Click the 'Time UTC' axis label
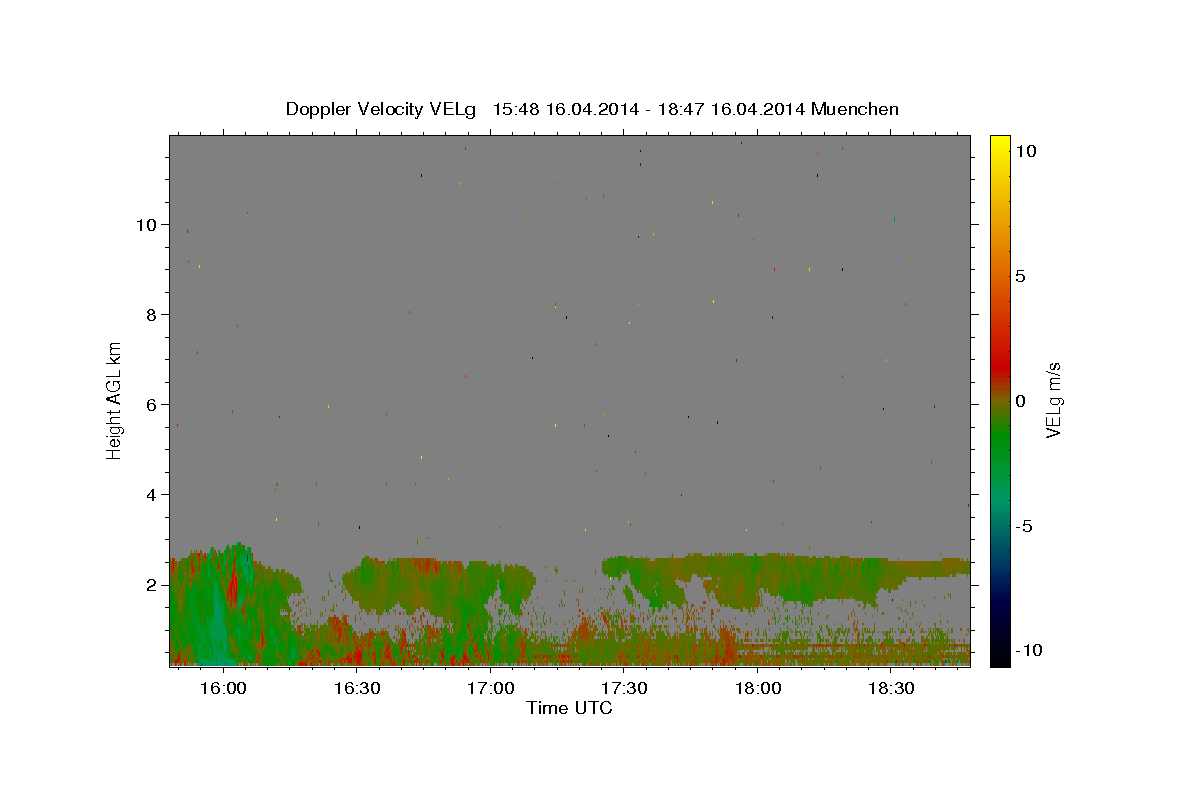Viewport: 1200px width, 800px height. [x=570, y=708]
